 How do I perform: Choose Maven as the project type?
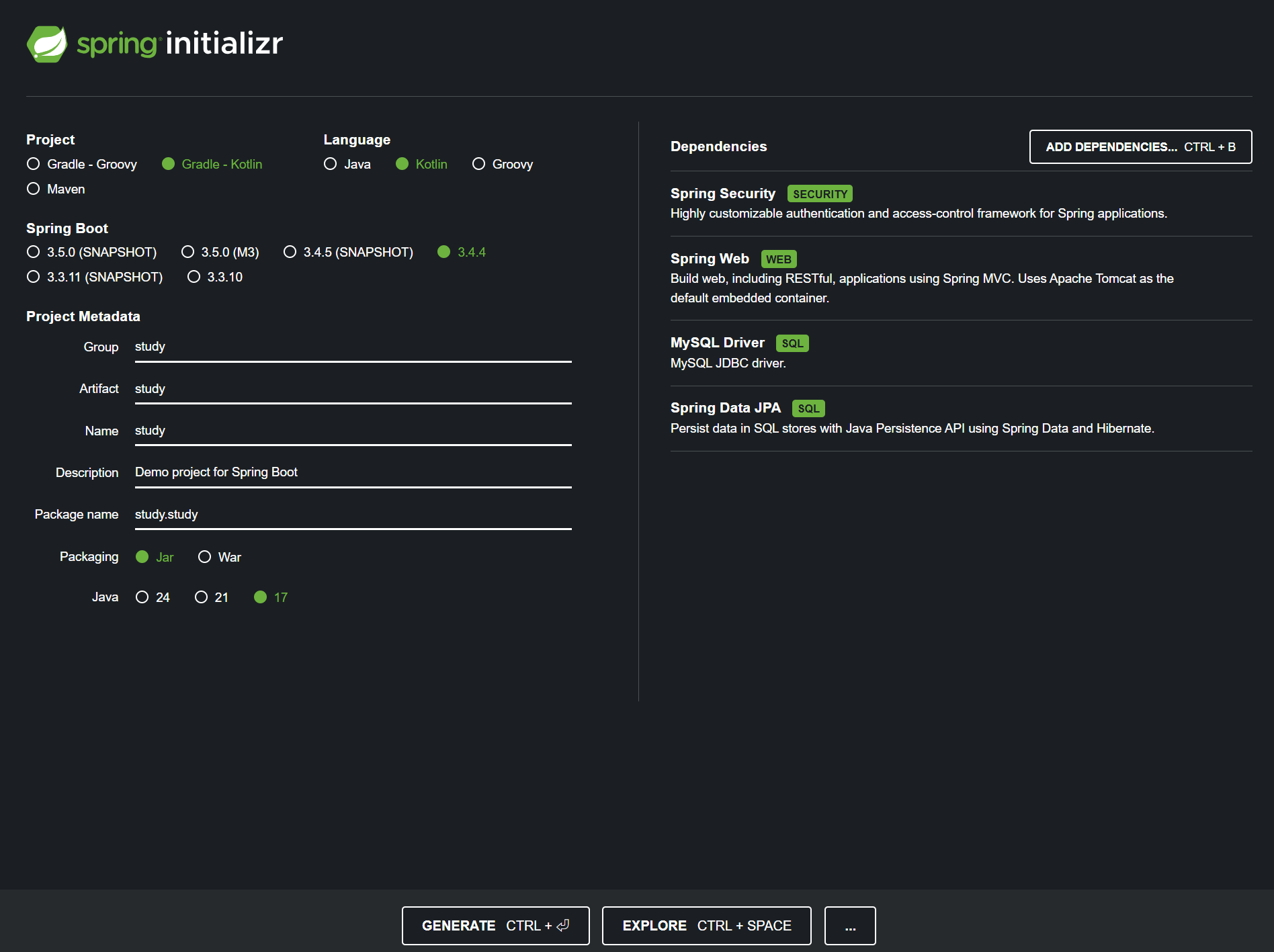(56, 189)
